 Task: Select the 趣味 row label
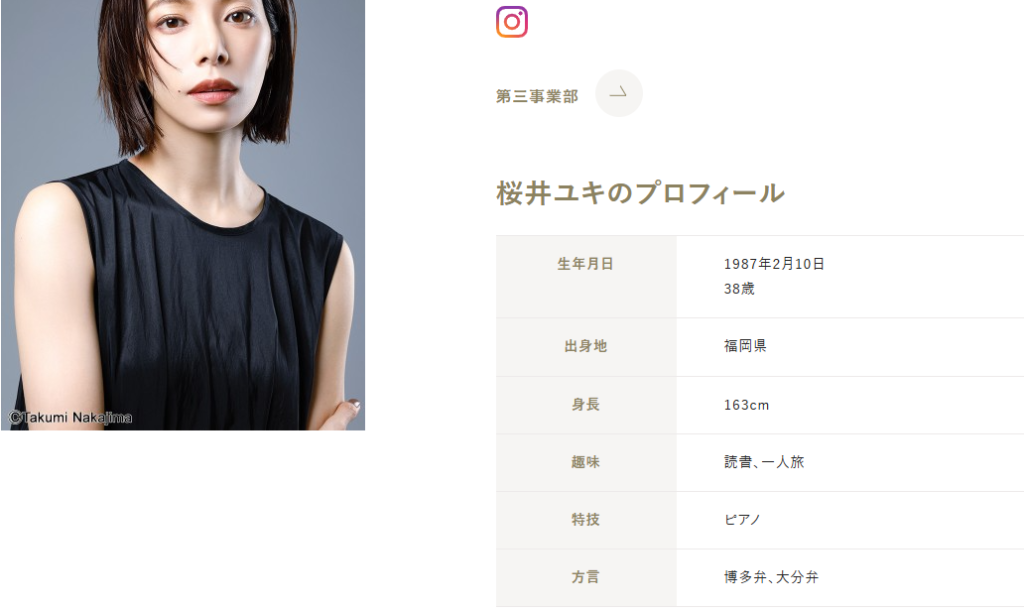(585, 462)
